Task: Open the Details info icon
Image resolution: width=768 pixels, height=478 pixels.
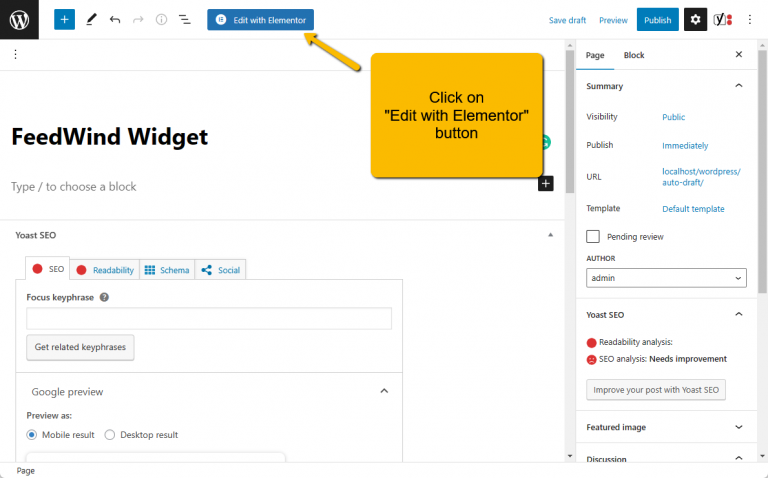Action: [161, 19]
